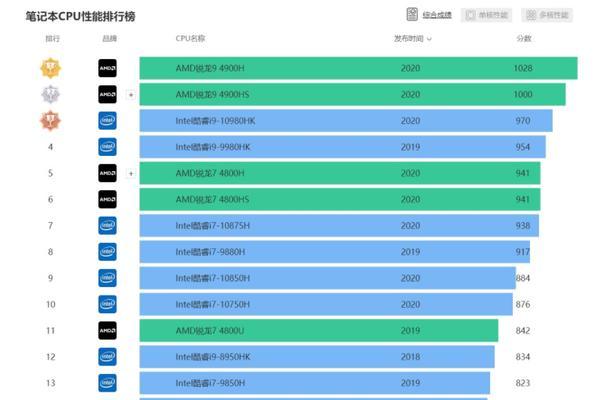604x400 pixels.
Task: Select the AMD锐龙9 4900H name
Action: click(210, 68)
